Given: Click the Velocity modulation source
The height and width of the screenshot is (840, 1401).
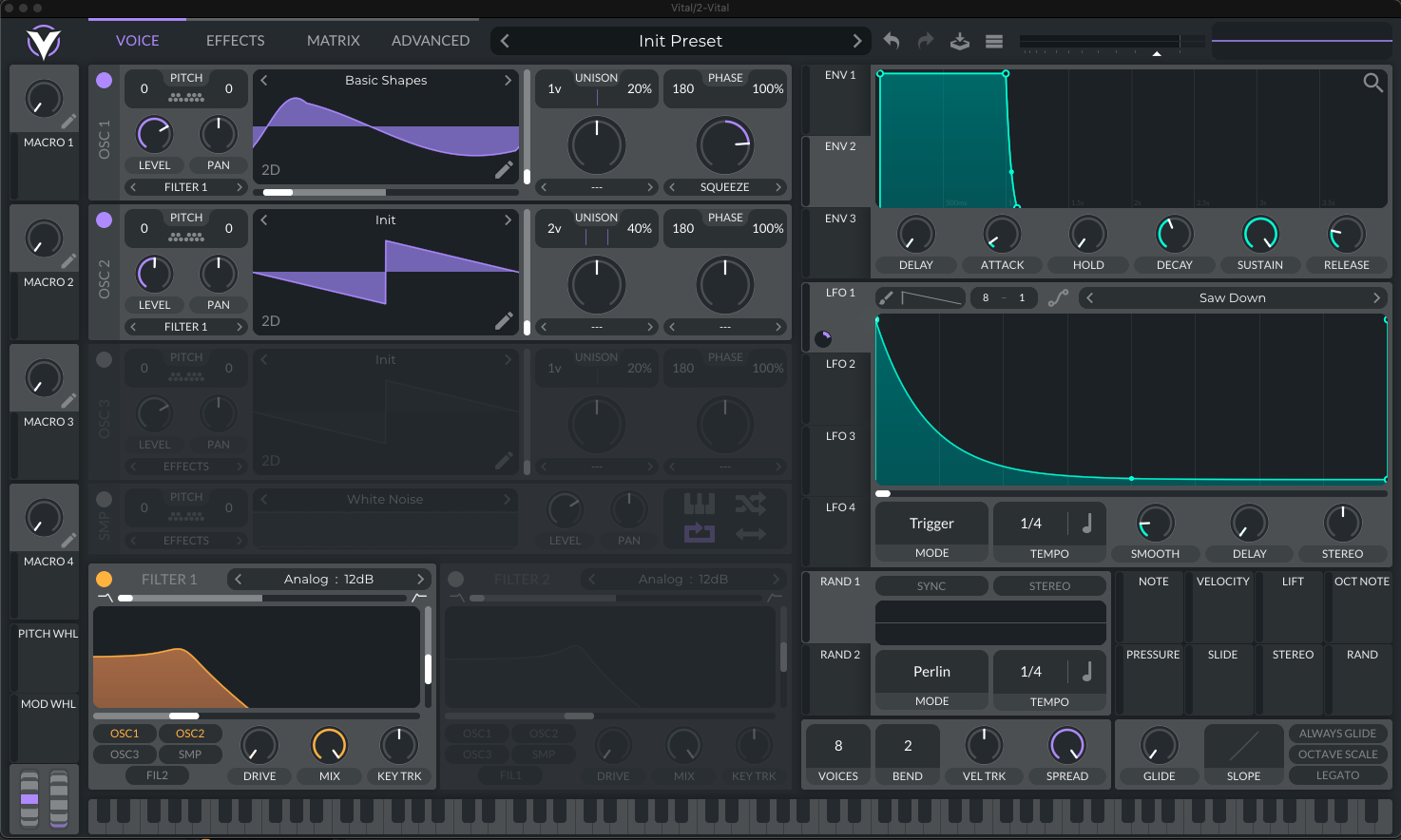Looking at the screenshot, I should click(x=1222, y=607).
